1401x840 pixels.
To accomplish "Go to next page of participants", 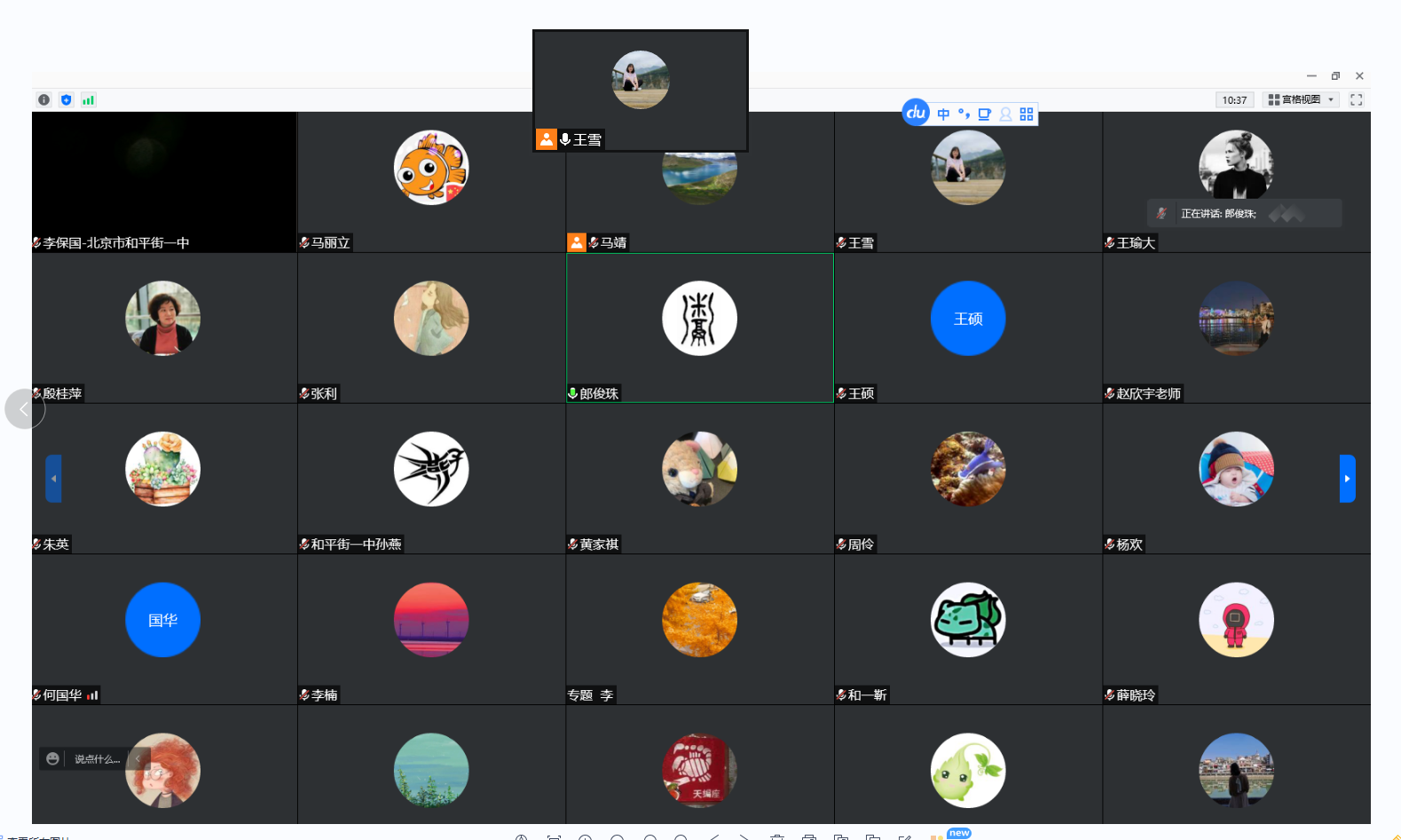I will [x=1347, y=479].
